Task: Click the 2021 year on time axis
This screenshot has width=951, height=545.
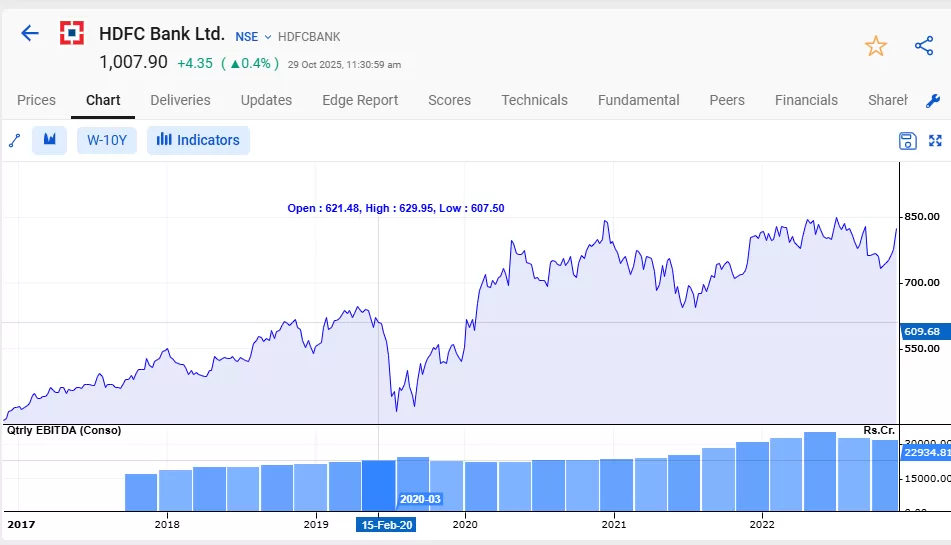Action: (614, 524)
